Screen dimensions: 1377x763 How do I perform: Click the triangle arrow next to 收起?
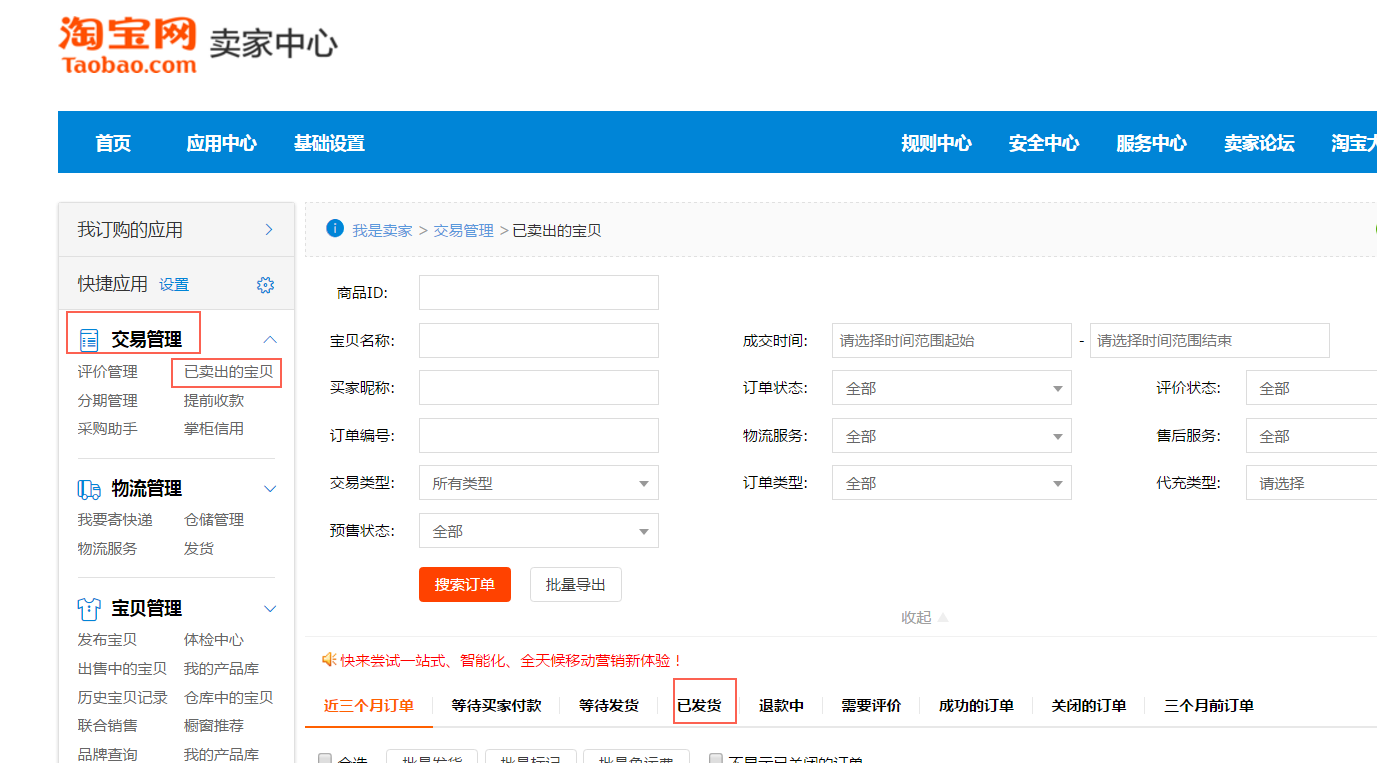(942, 617)
